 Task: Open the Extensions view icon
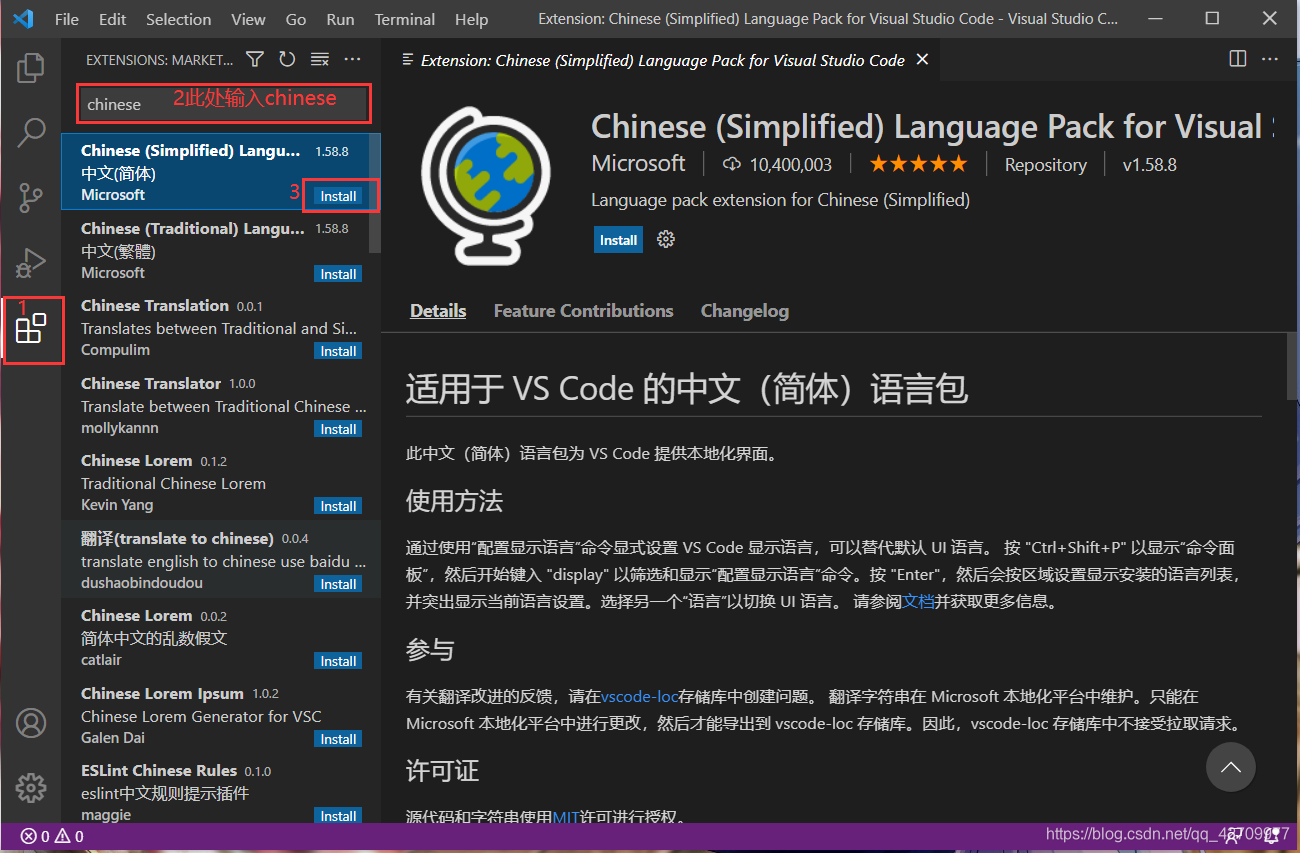pyautogui.click(x=31, y=328)
